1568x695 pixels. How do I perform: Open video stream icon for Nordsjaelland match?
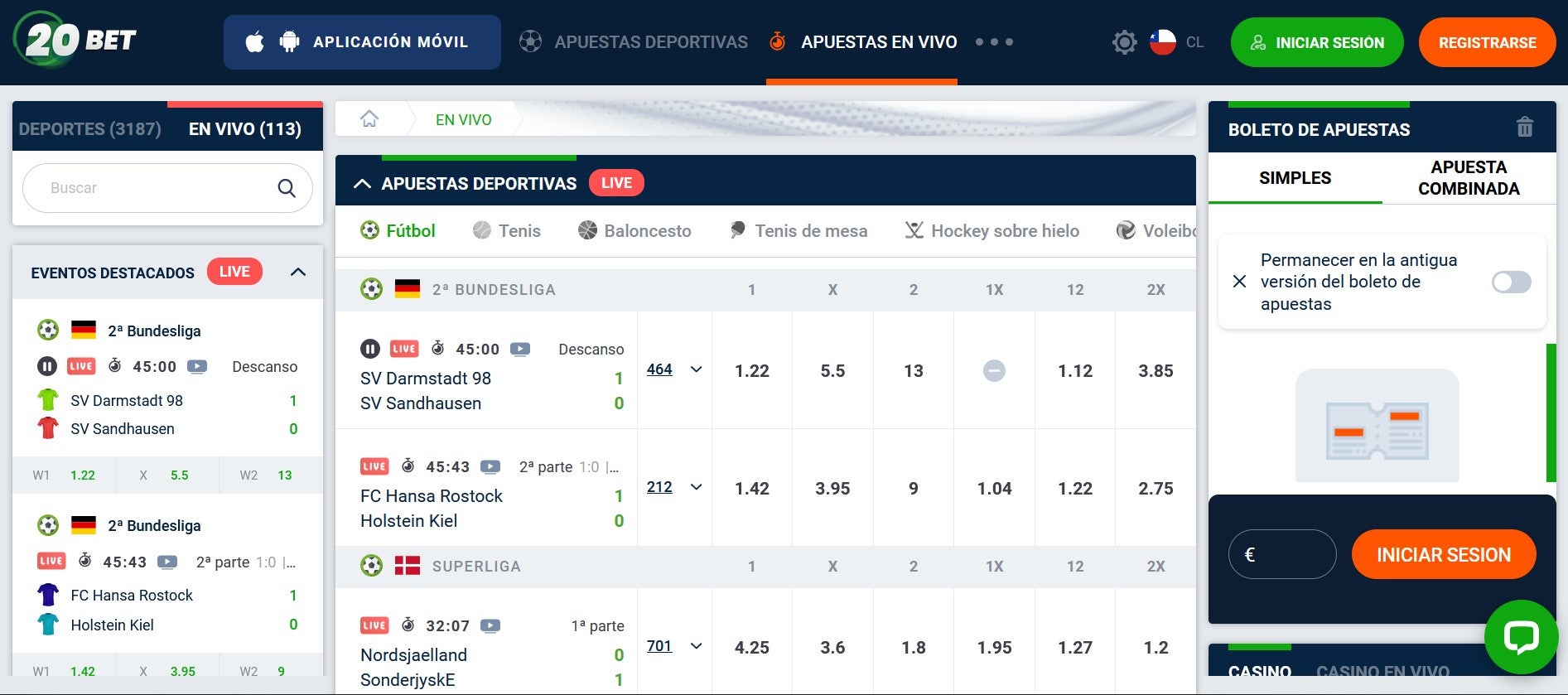click(490, 626)
